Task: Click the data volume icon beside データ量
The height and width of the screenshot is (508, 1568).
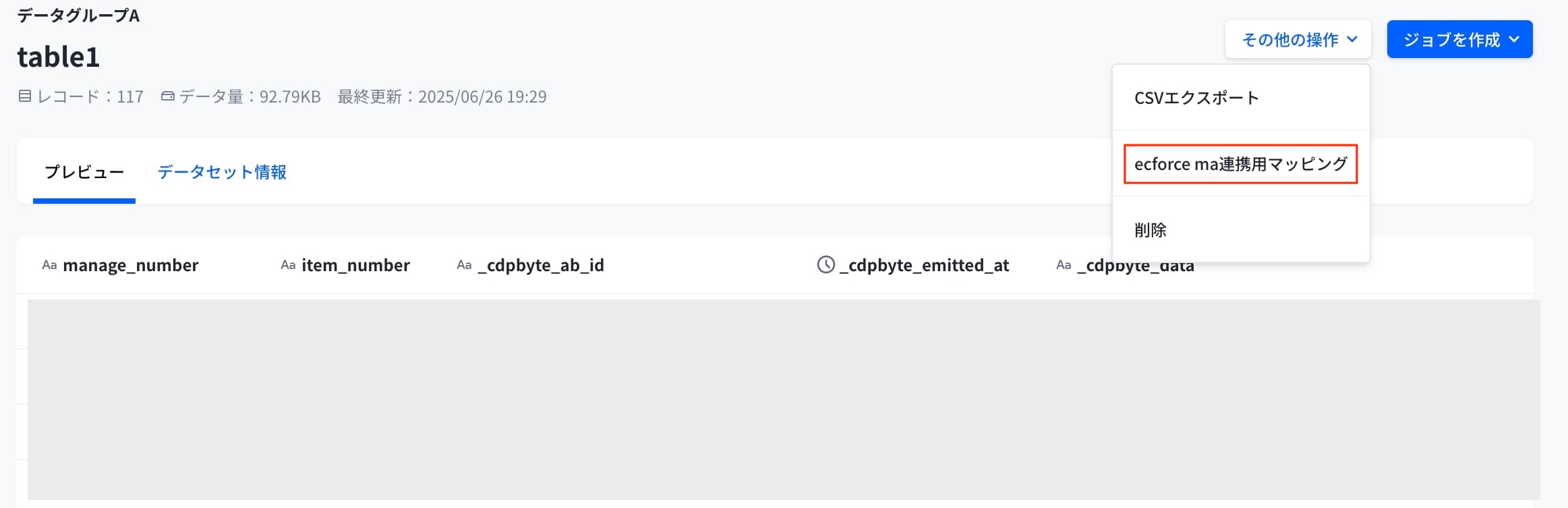Action: click(x=168, y=96)
